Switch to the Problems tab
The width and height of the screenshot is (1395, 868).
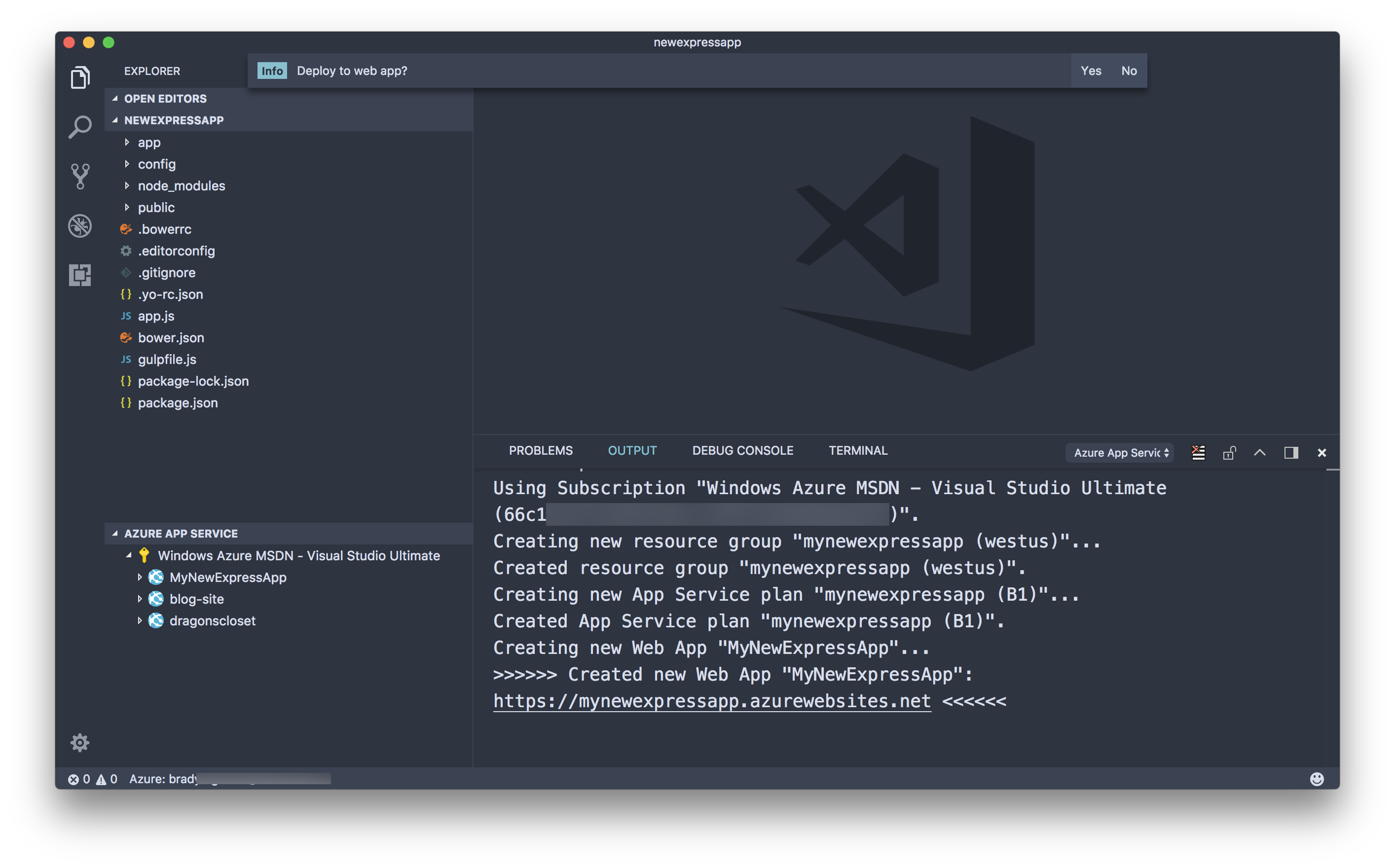coord(540,451)
